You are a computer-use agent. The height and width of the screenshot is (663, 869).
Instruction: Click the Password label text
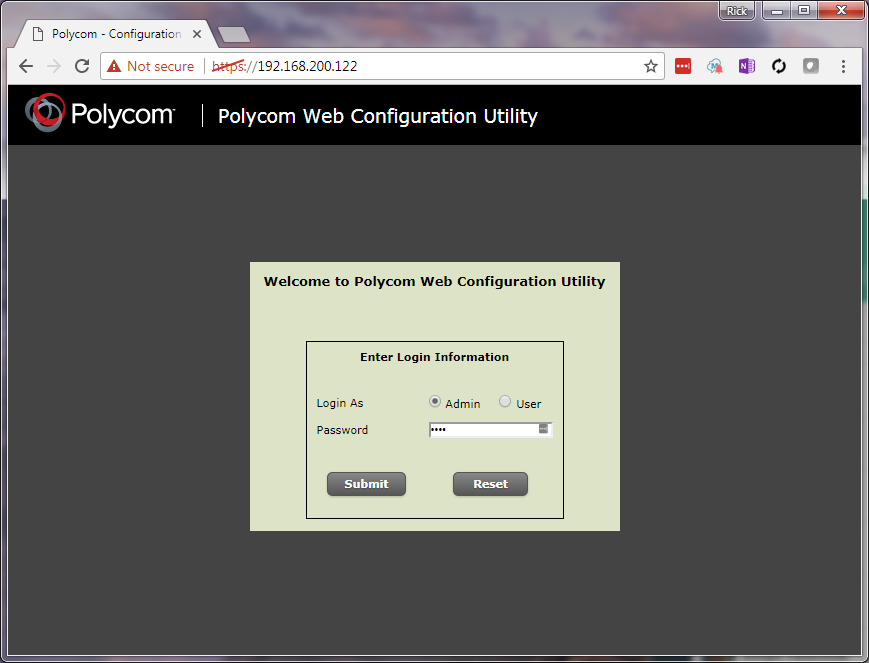pyautogui.click(x=342, y=430)
